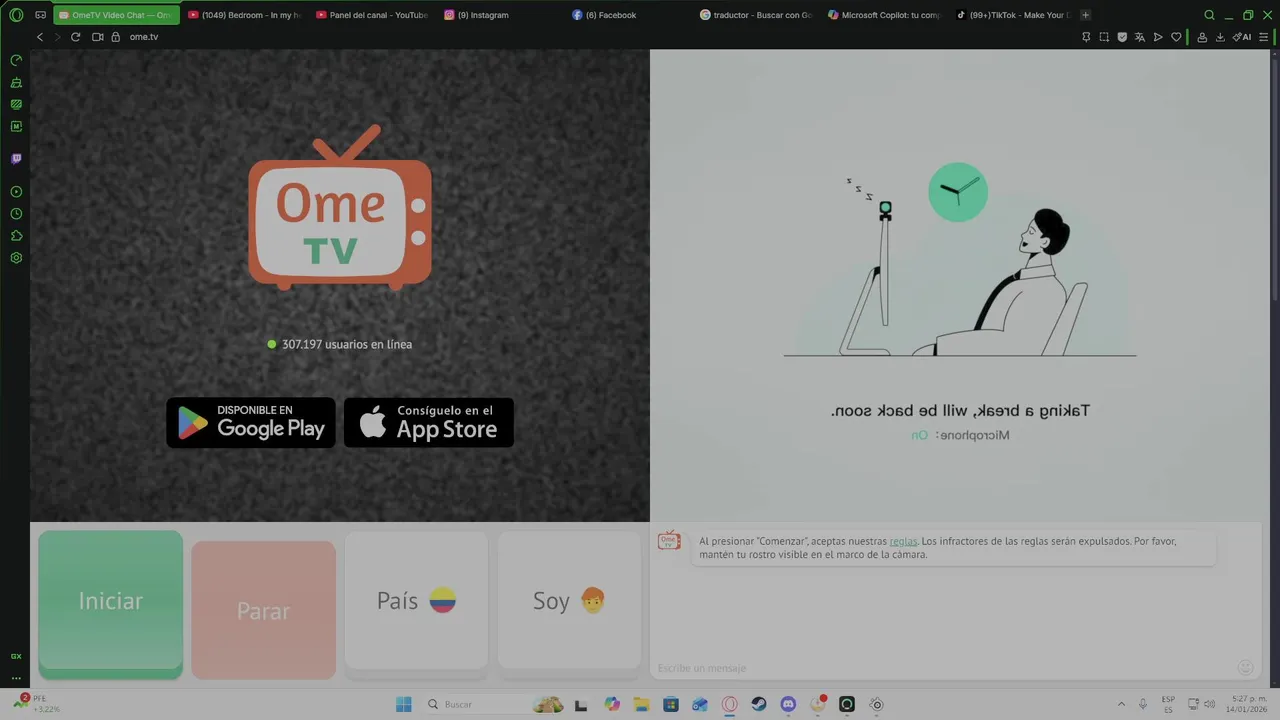Open the striped GX Mods sidebar icon
This screenshot has width=1280, height=720.
(16, 104)
